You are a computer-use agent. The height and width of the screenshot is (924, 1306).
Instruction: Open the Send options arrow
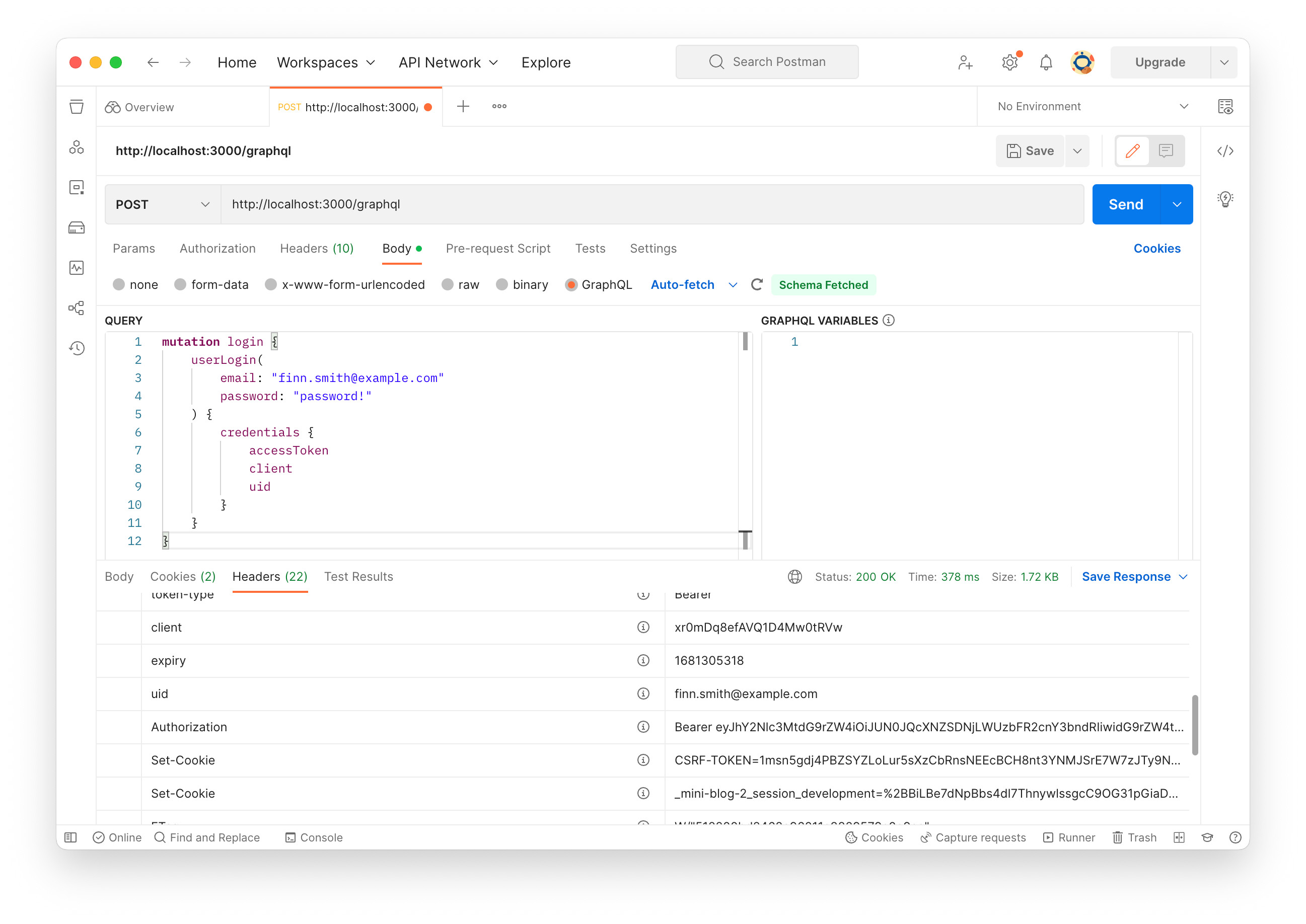(1176, 204)
